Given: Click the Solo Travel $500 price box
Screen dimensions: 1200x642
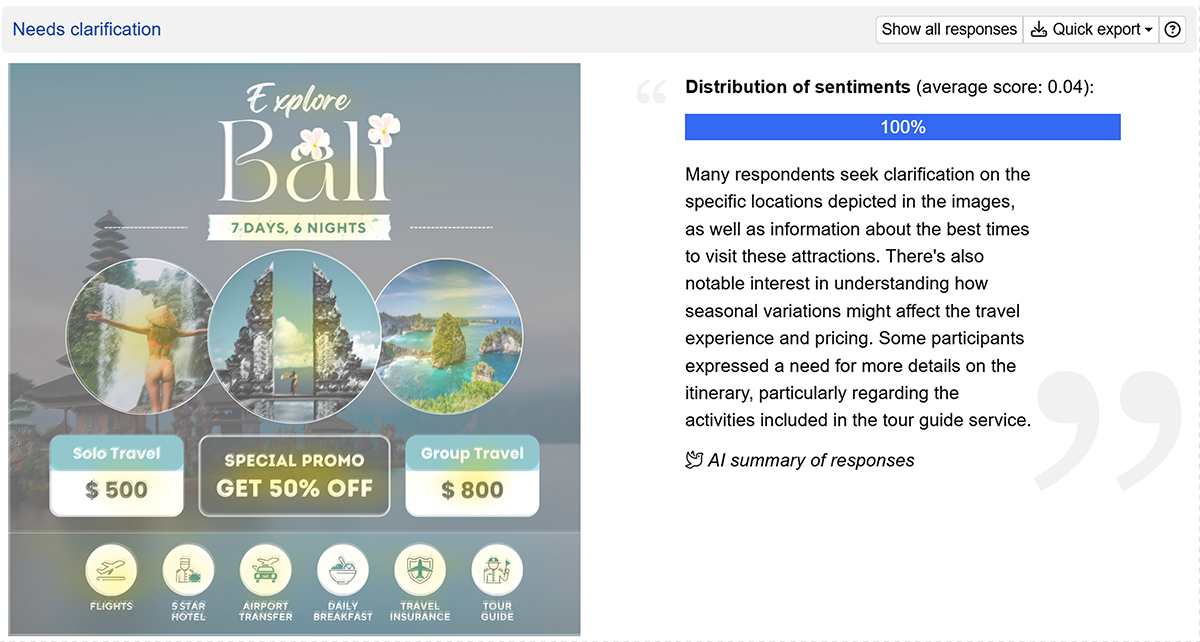Looking at the screenshot, I should [117, 474].
